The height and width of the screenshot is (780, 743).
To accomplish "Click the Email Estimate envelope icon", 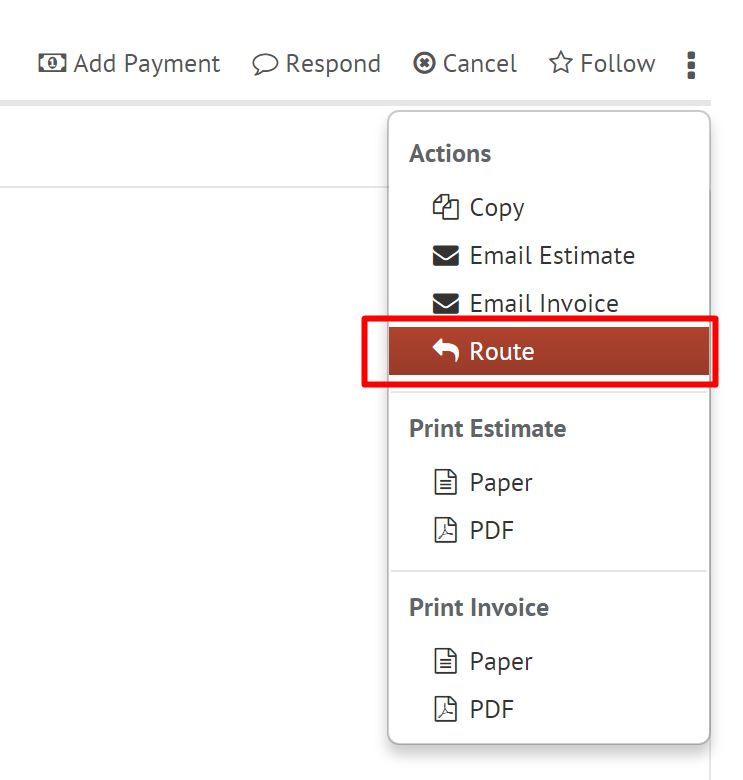I will coord(445,256).
